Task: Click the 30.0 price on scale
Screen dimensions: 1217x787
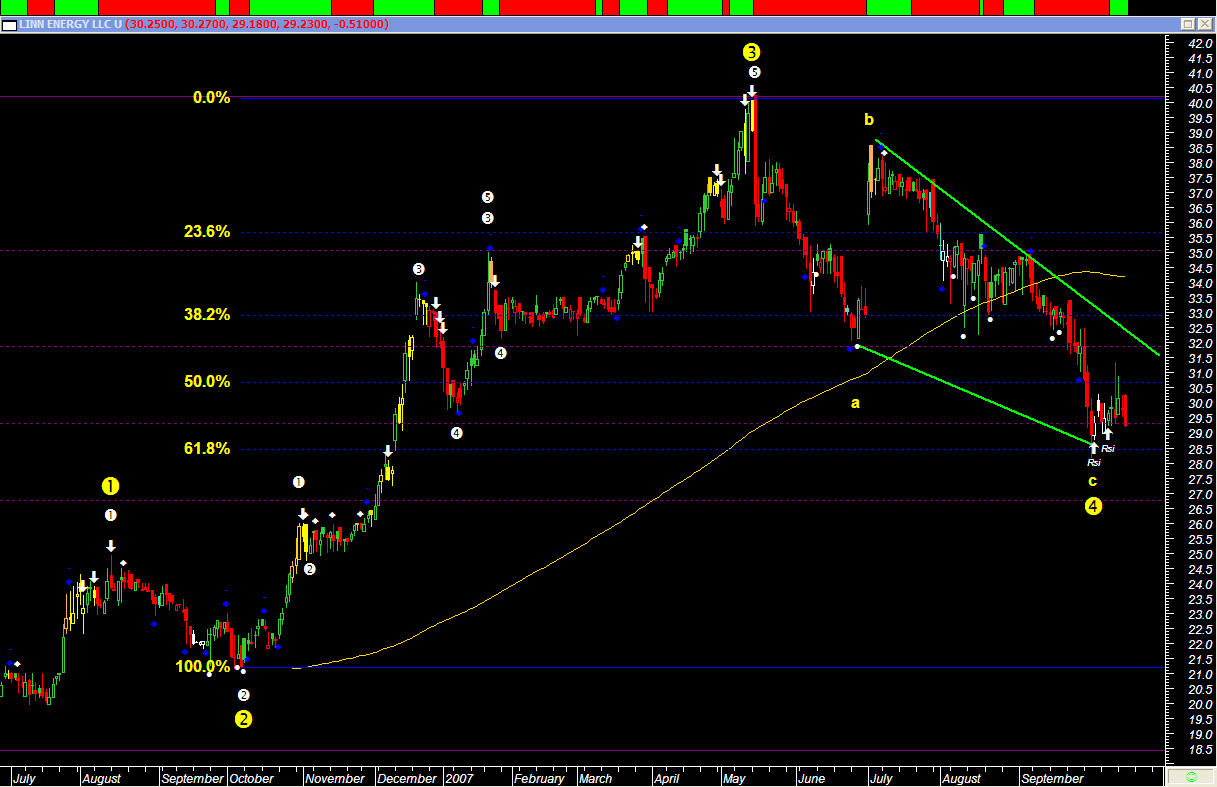Action: point(1199,404)
